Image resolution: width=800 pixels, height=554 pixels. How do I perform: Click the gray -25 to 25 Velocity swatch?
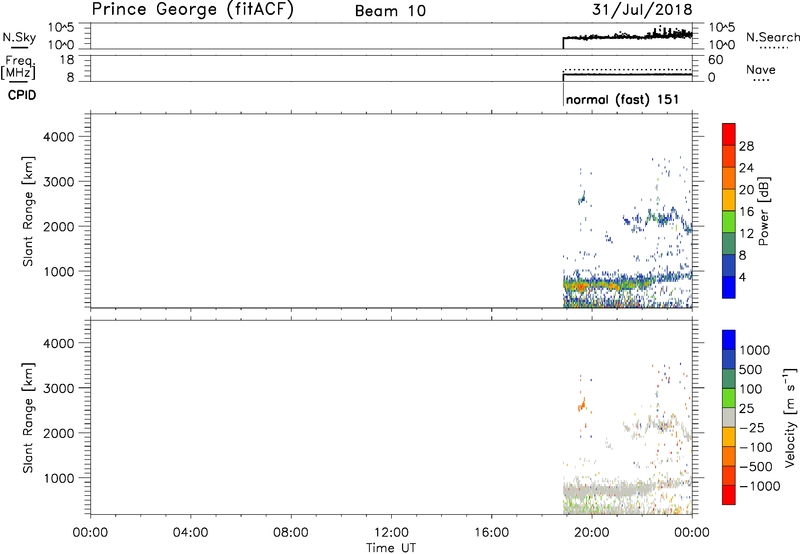729,418
